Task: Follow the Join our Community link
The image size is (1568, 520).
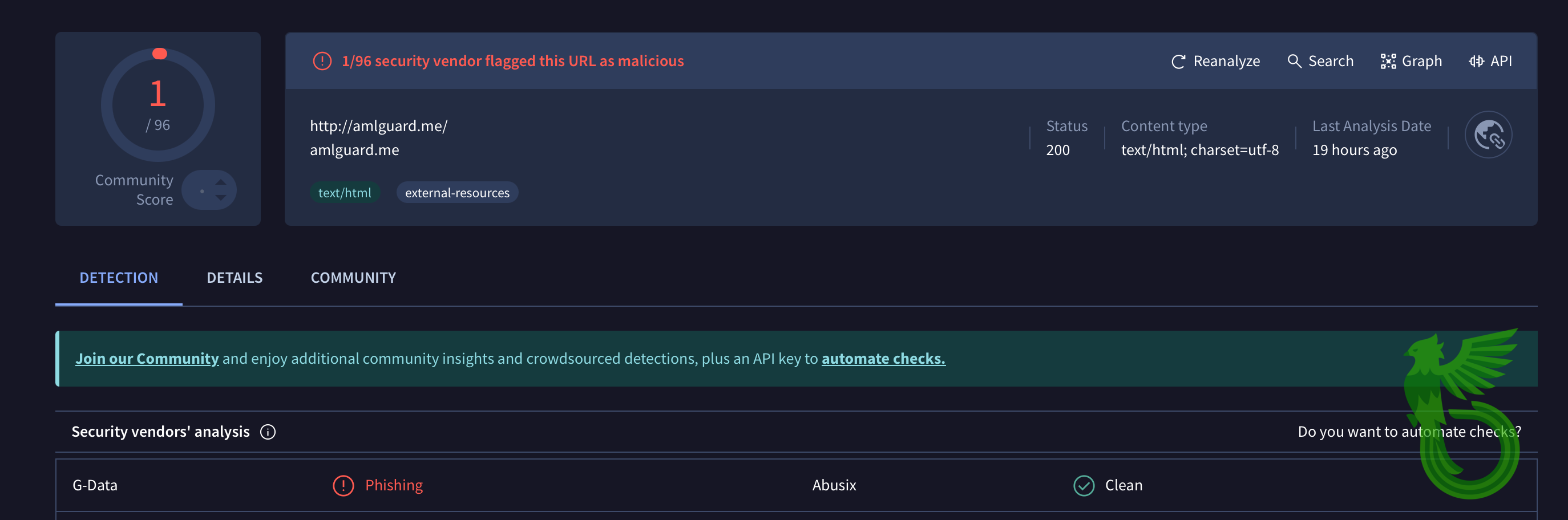Action: pyautogui.click(x=147, y=358)
